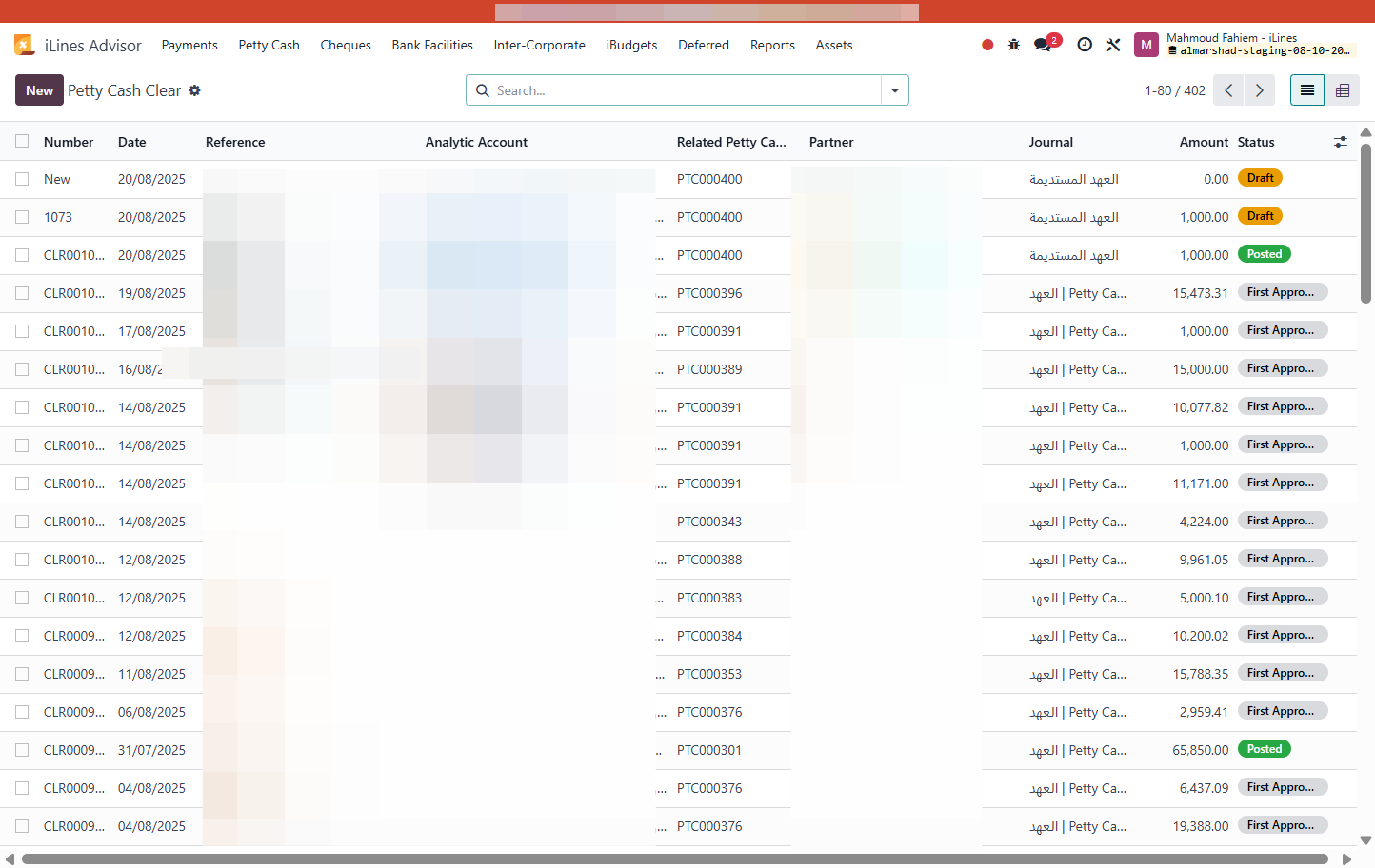Click the iLines Advisor app logo icon
The image size is (1375, 868).
click(x=25, y=45)
